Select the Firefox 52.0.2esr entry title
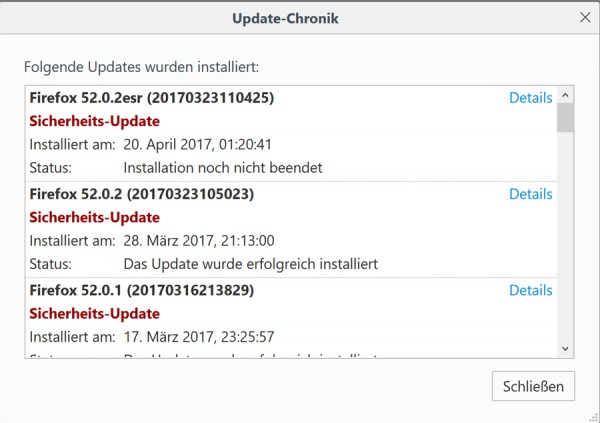This screenshot has width=600, height=423. pos(152,98)
